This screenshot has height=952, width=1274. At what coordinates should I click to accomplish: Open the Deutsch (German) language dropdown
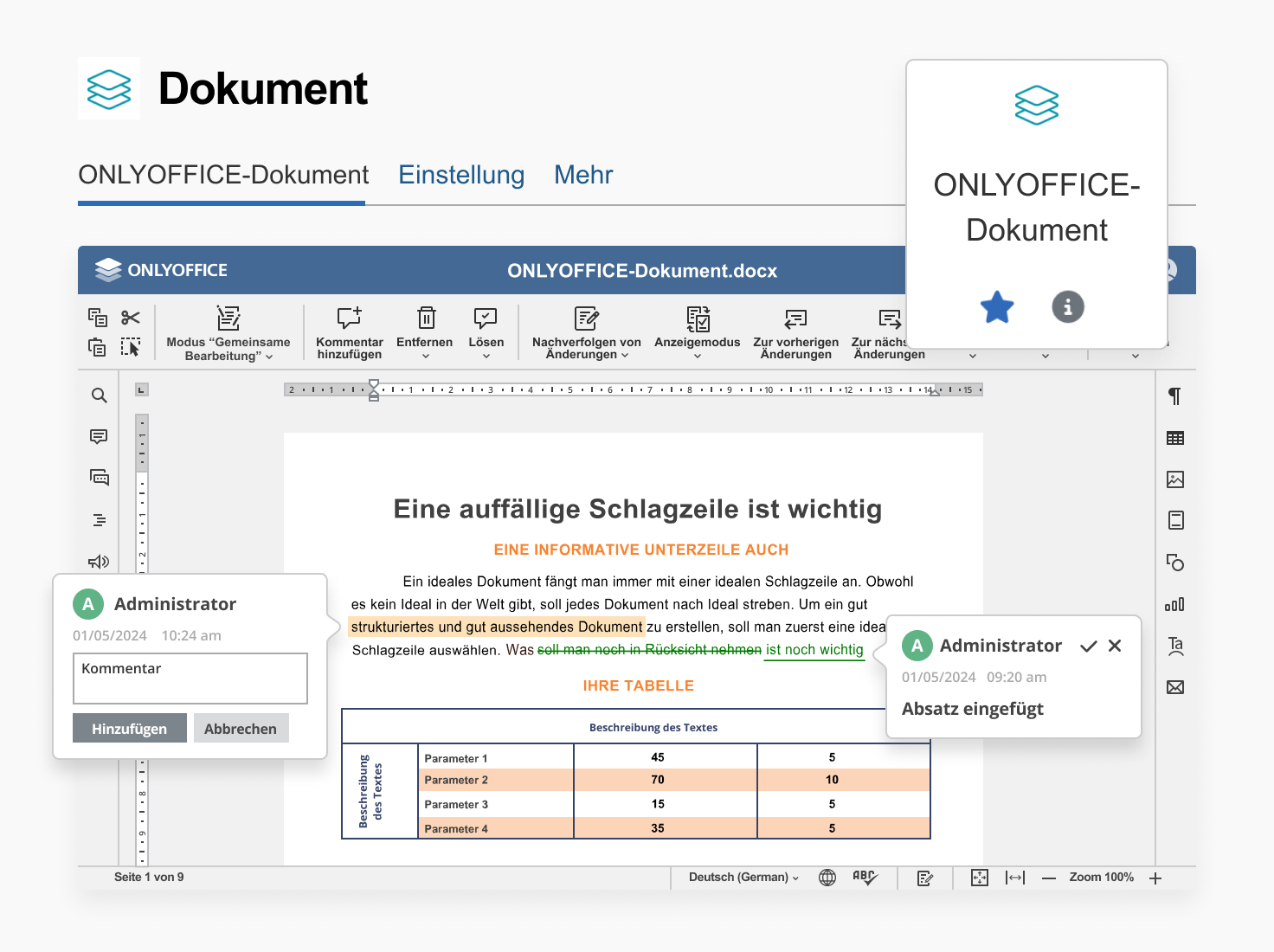pos(743,877)
